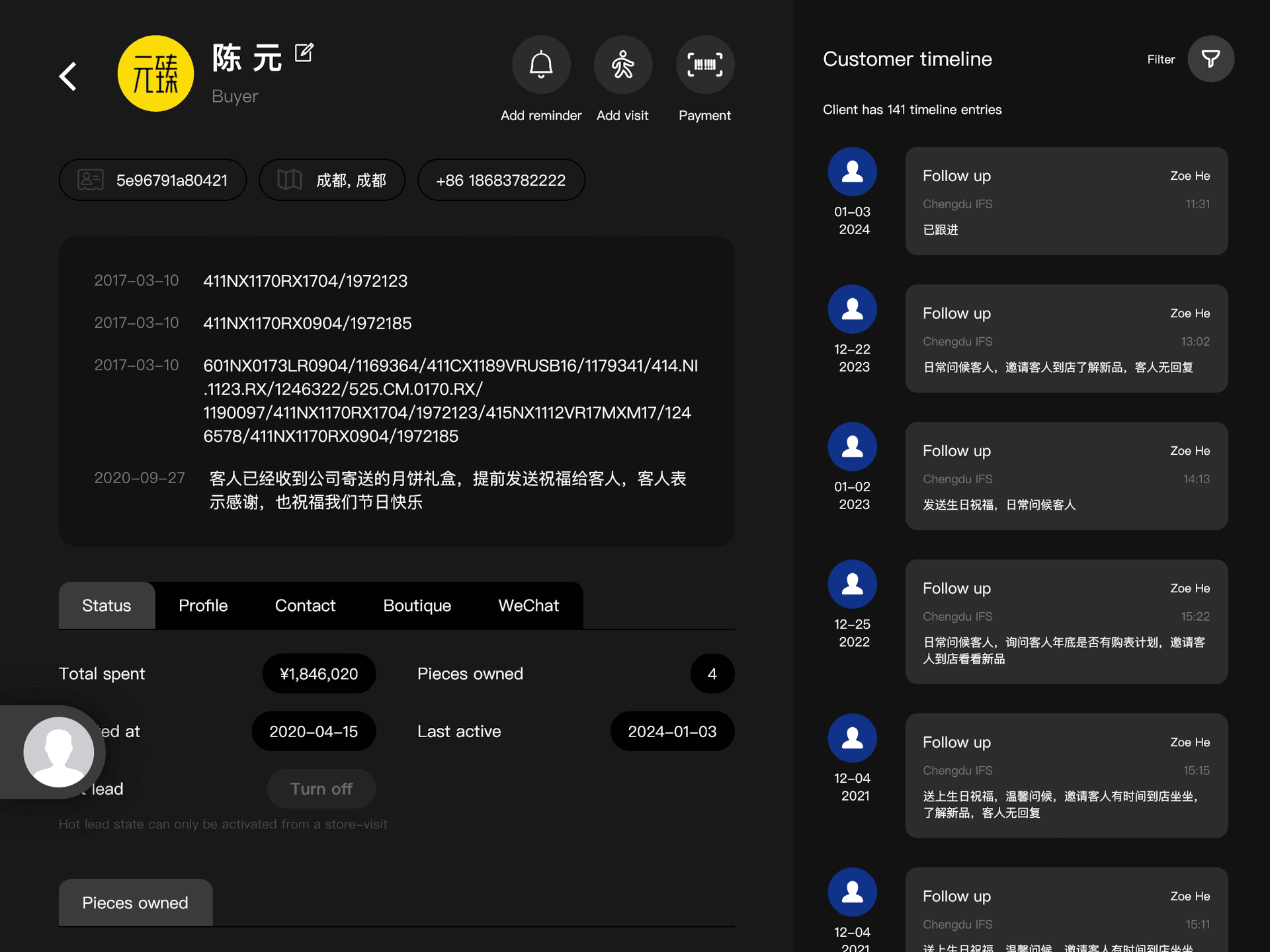Click the floating grey avatar bubble

(58, 752)
